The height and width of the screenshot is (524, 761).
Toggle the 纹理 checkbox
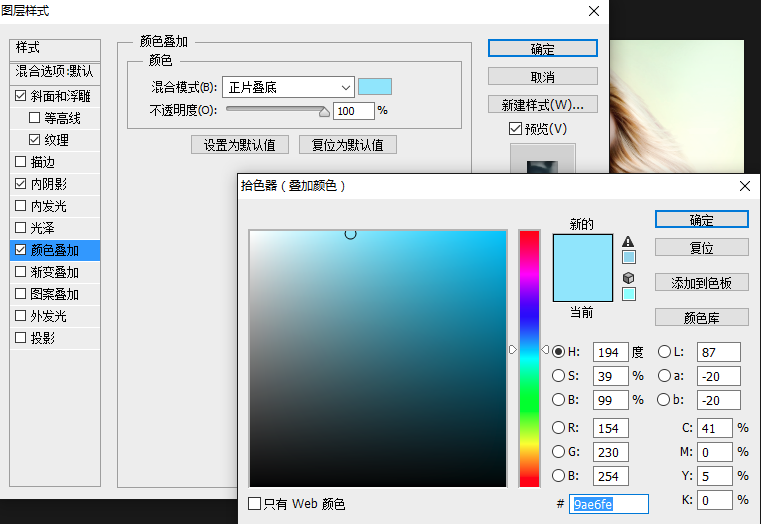(x=34, y=140)
